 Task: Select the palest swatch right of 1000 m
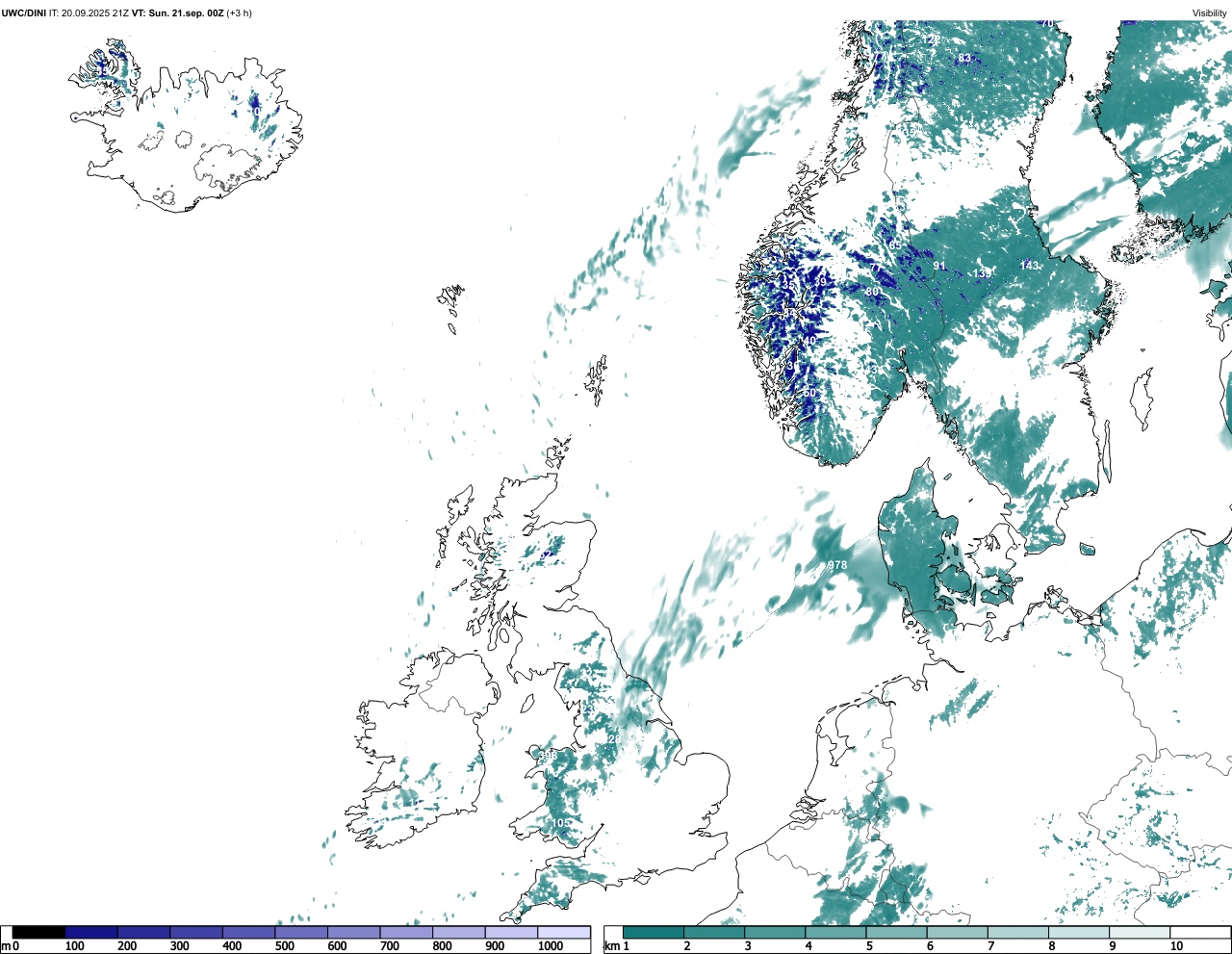coord(564,933)
